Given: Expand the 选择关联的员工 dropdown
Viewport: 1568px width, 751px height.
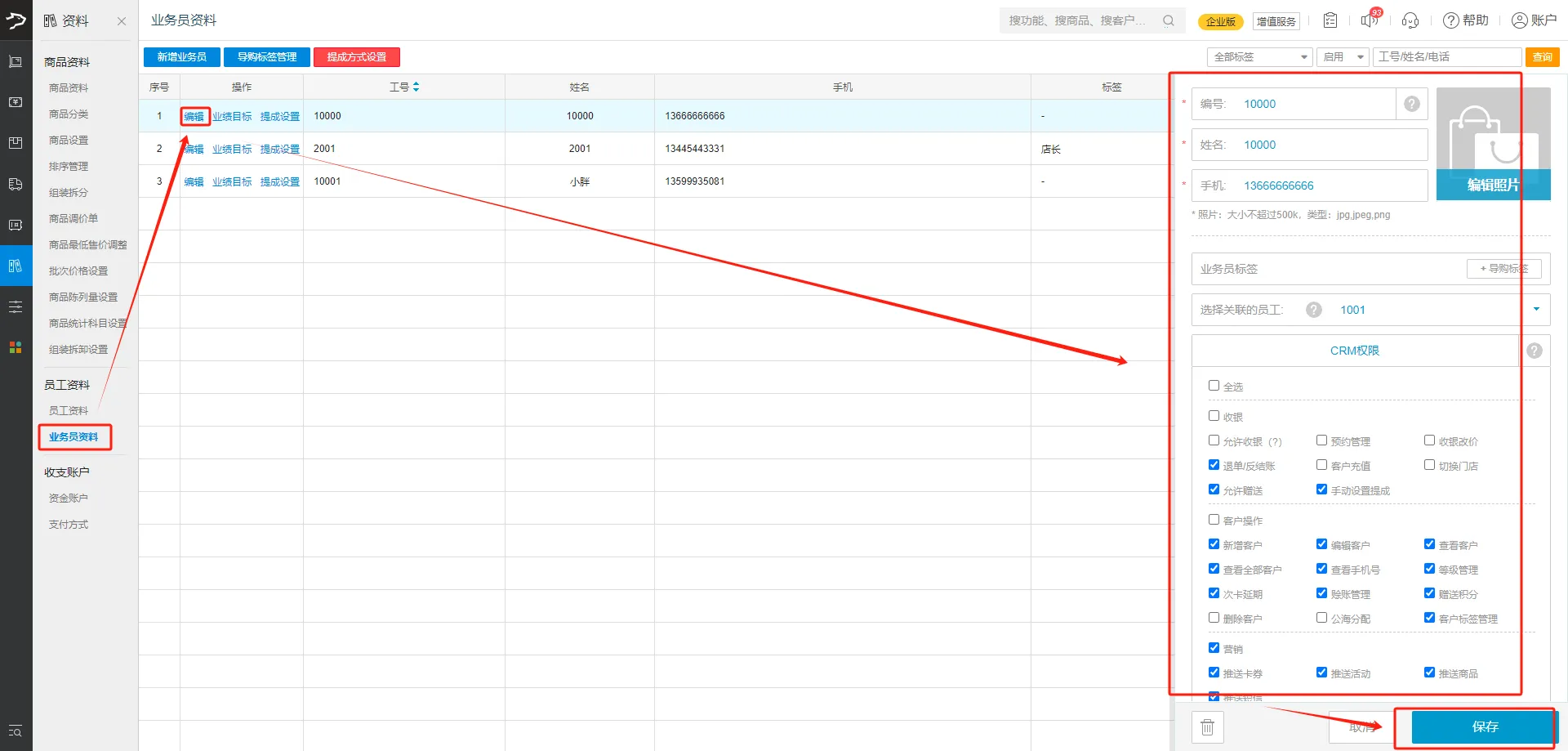Looking at the screenshot, I should click(x=1535, y=310).
